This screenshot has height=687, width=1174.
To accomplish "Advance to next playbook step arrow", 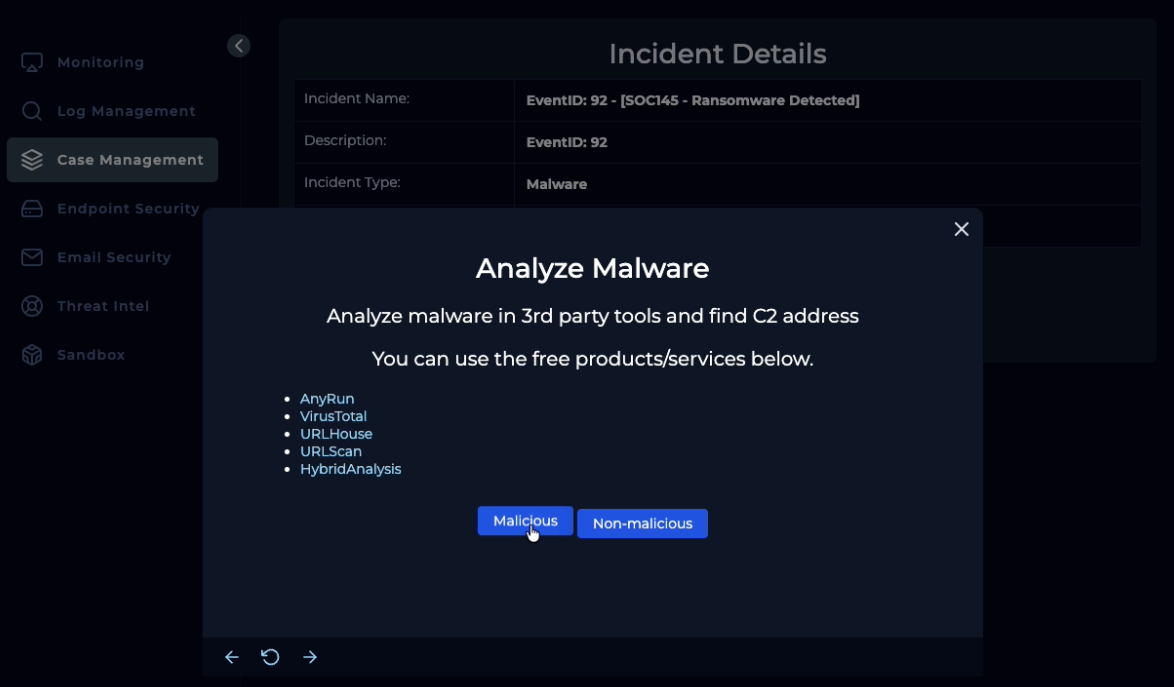I will pyautogui.click(x=310, y=657).
